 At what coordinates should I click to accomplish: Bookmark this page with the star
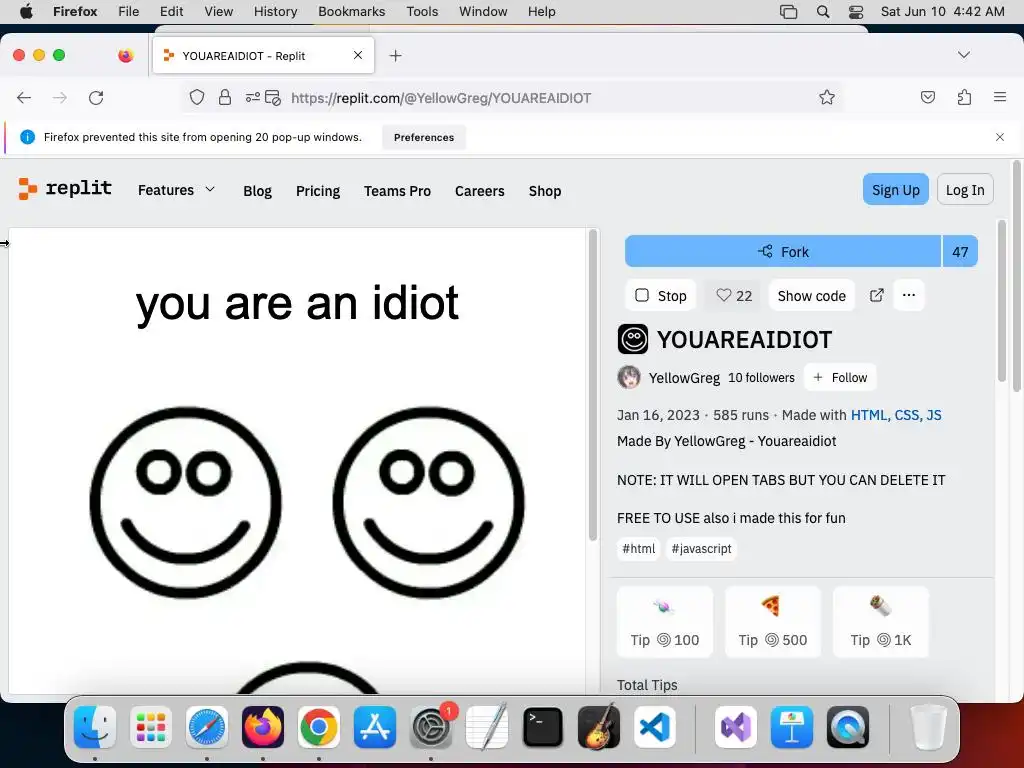coord(827,98)
